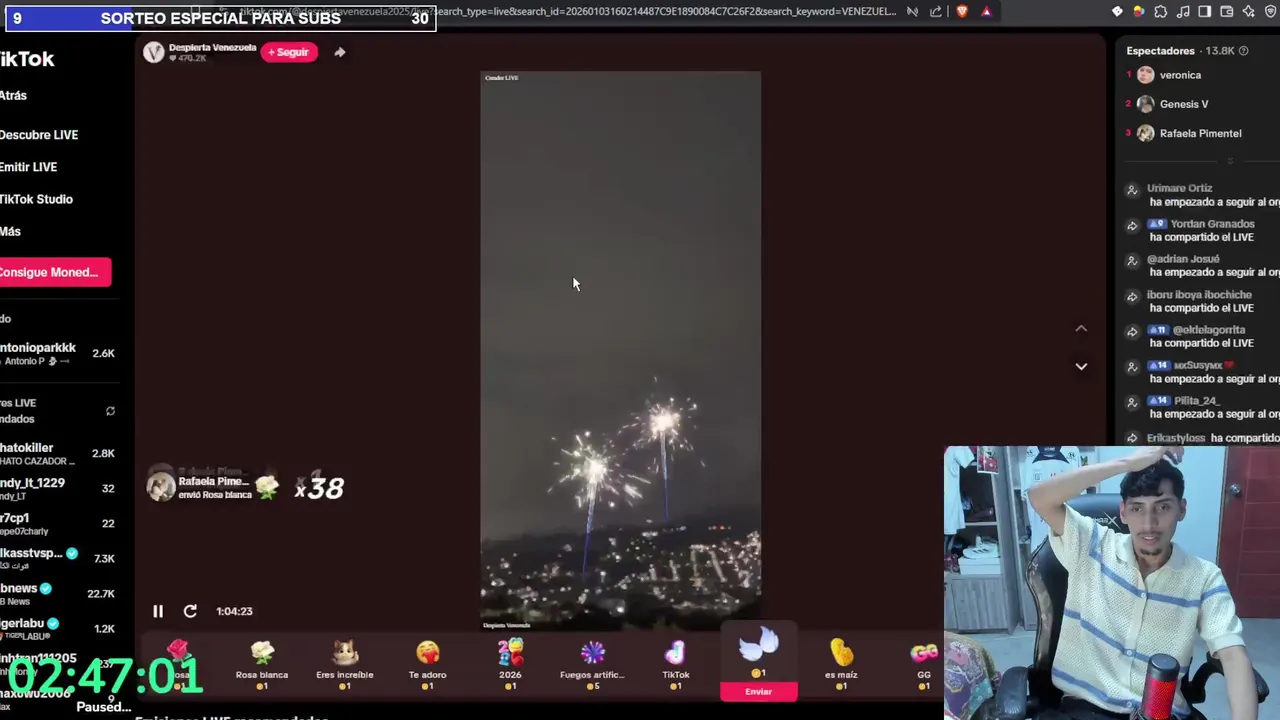1280x720 pixels.
Task: Open TikTok Studio in sidebar
Action: click(37, 199)
